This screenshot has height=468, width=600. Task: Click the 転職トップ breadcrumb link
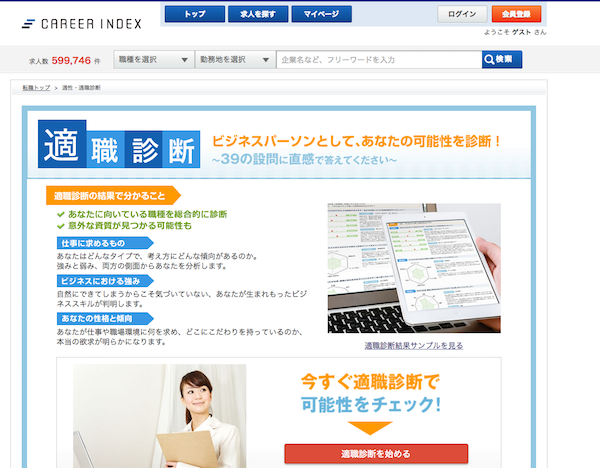[x=36, y=88]
